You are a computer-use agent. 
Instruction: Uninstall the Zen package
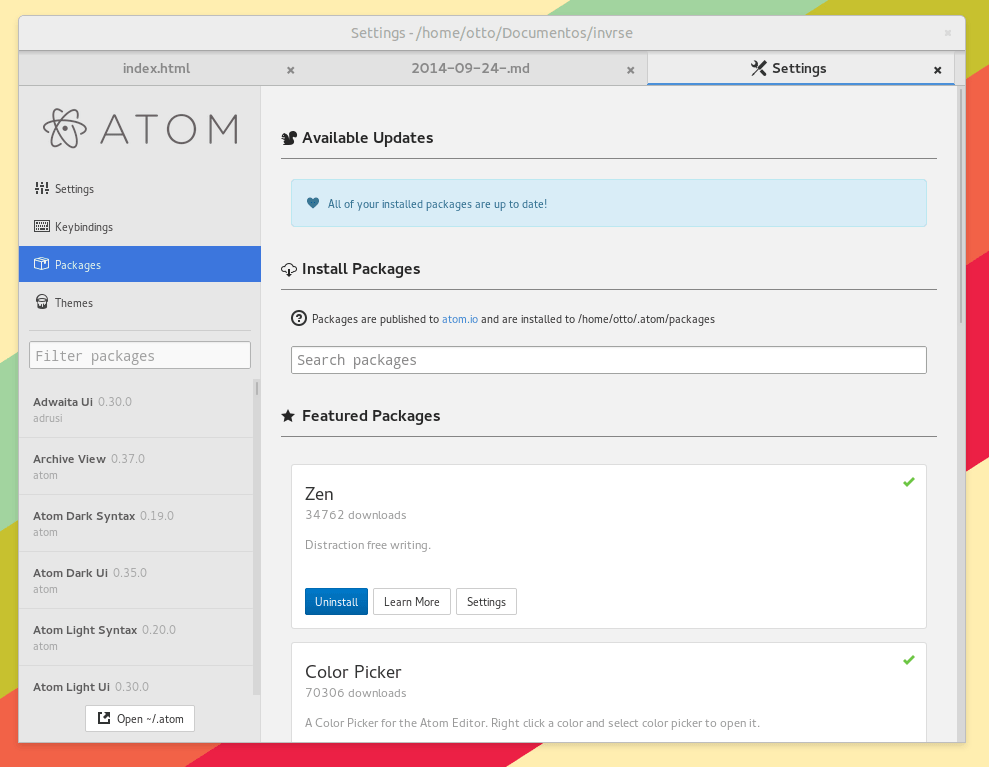pos(336,602)
